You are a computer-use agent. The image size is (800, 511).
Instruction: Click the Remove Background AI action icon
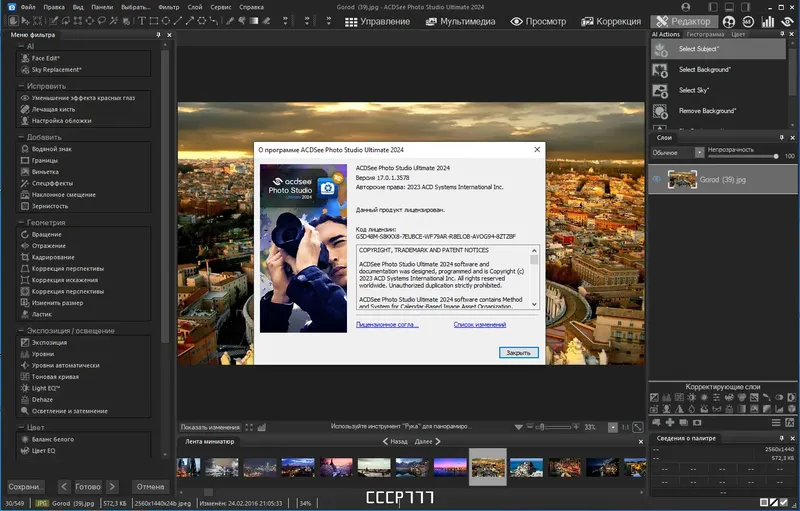pyautogui.click(x=660, y=111)
